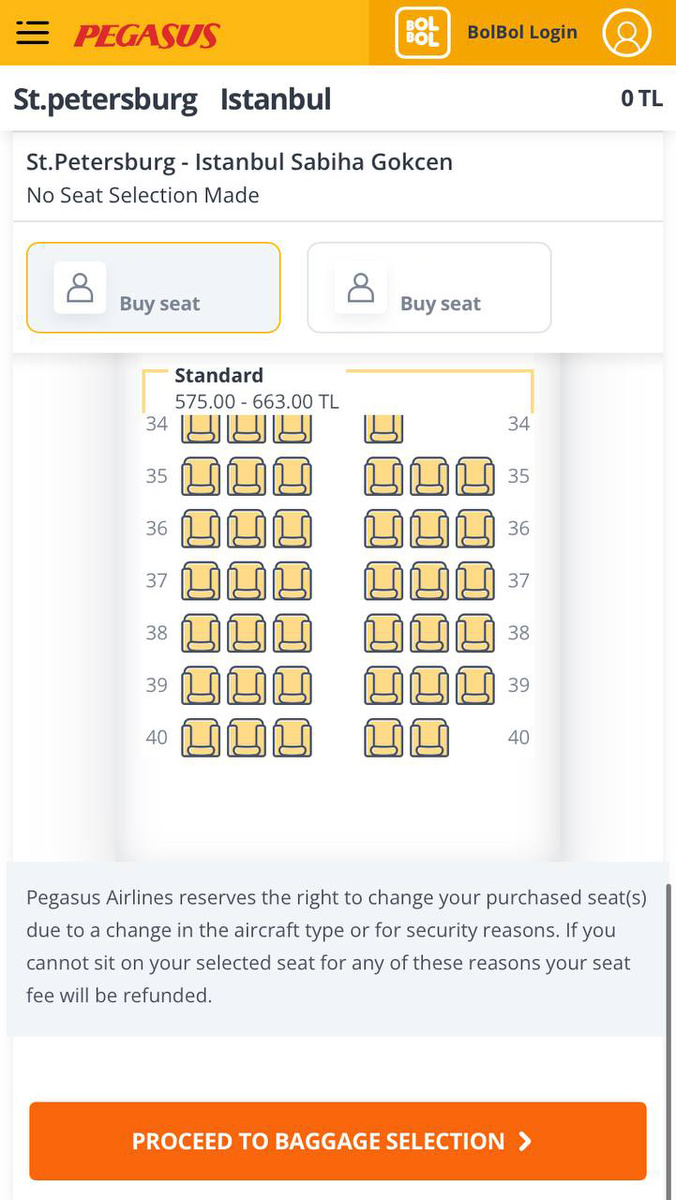The height and width of the screenshot is (1200, 676).
Task: Tap the 0 TL total price
Action: [x=641, y=98]
